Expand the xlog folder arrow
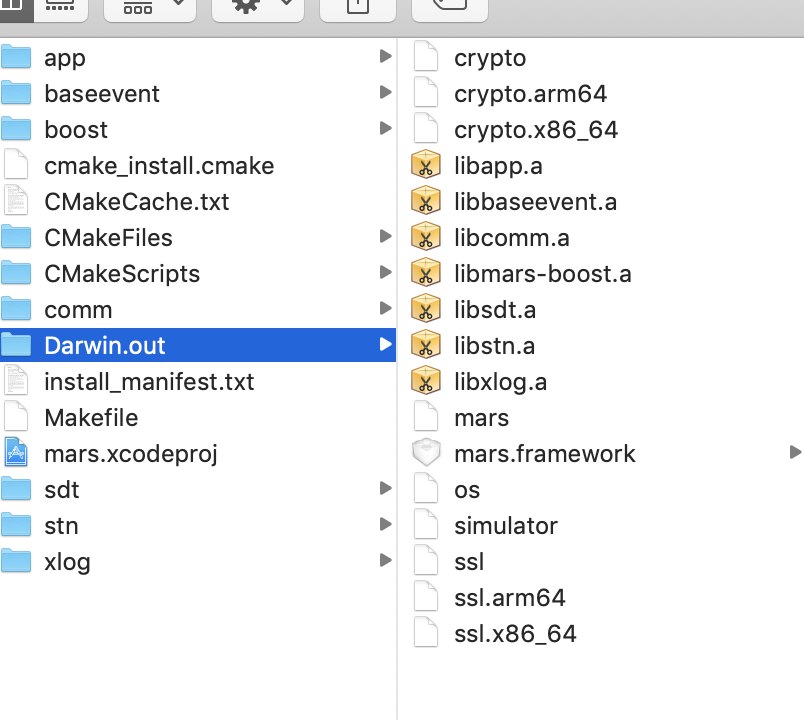The height and width of the screenshot is (720, 804). pyautogui.click(x=385, y=560)
